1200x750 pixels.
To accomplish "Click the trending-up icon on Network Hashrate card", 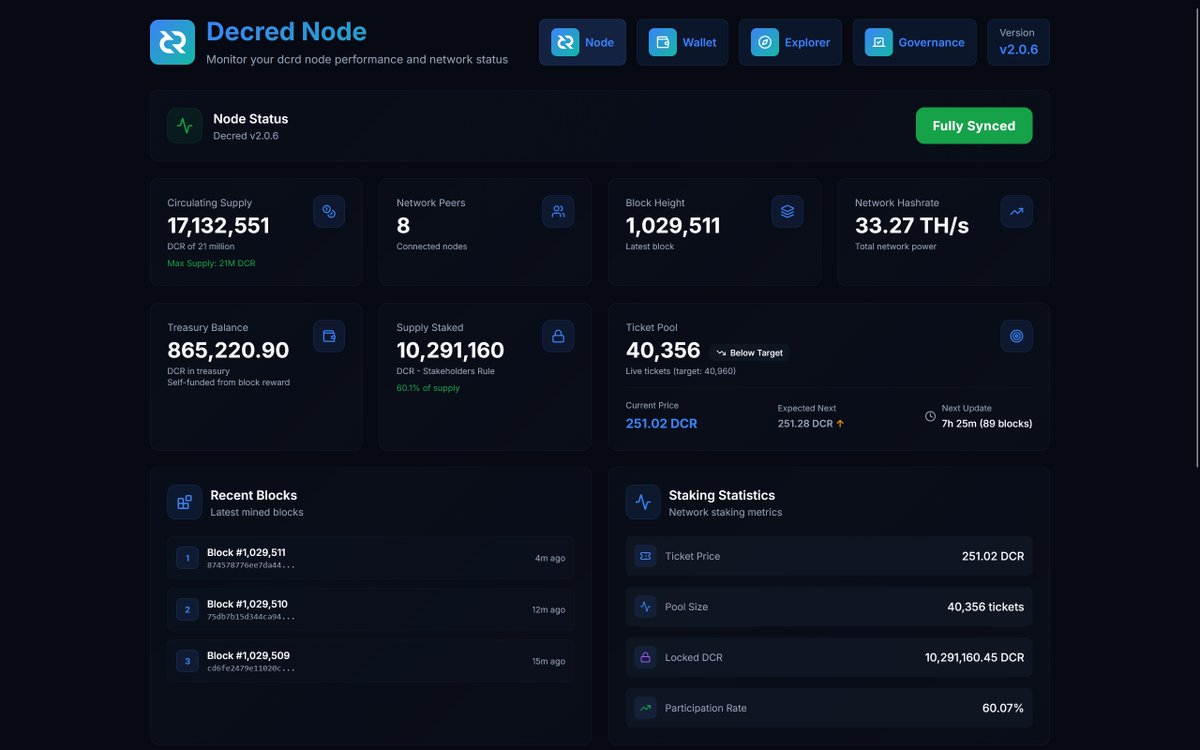I will [x=1016, y=211].
